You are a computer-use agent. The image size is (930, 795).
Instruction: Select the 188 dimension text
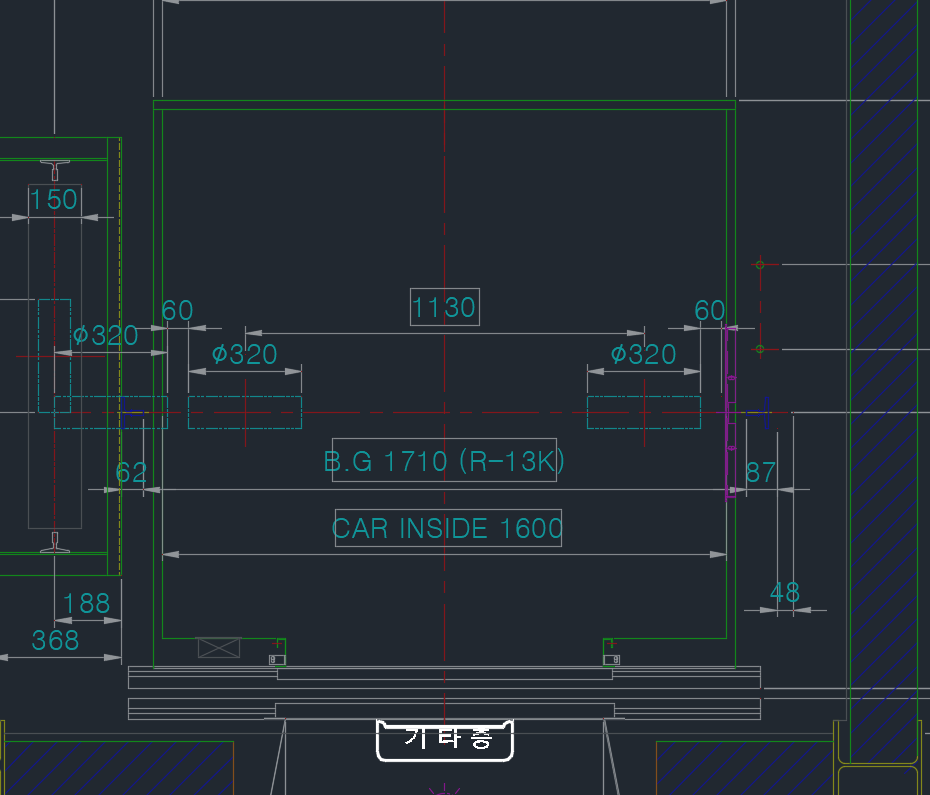point(87,604)
